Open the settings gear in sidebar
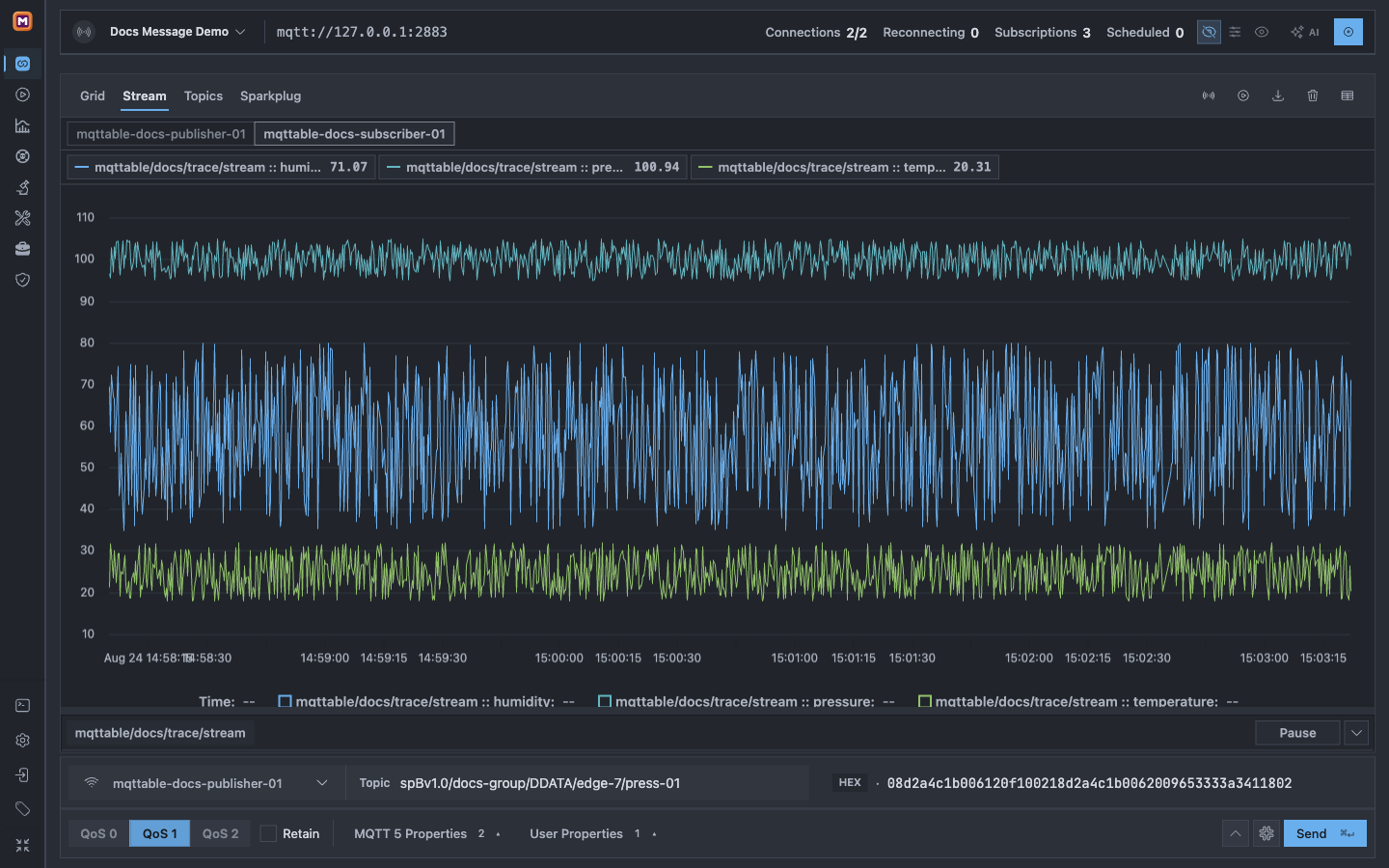Screen dimensions: 1389x868 click(22, 741)
